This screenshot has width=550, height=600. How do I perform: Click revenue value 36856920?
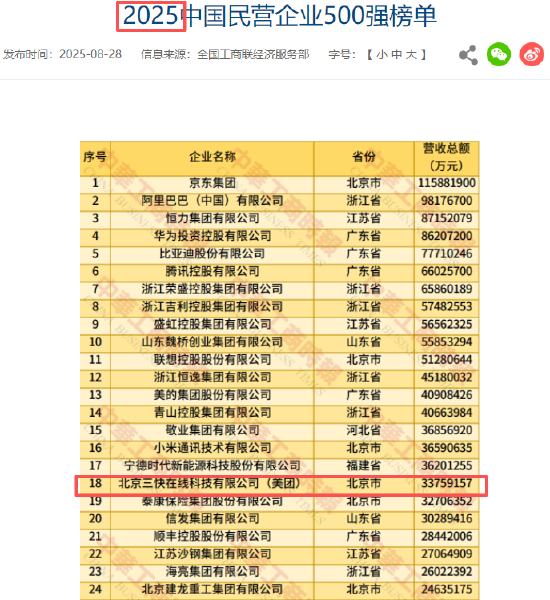tap(447, 430)
